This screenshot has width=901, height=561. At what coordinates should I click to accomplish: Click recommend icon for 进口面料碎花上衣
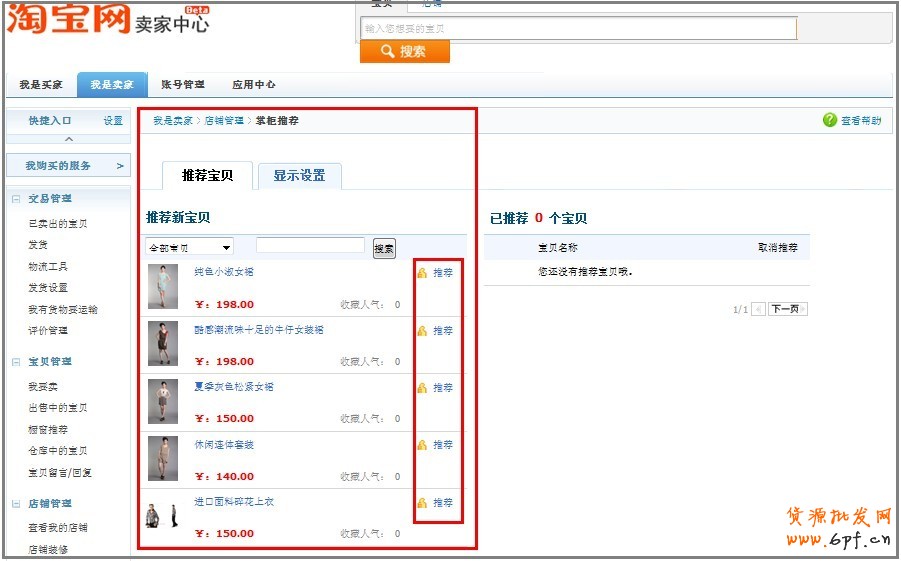tap(422, 503)
